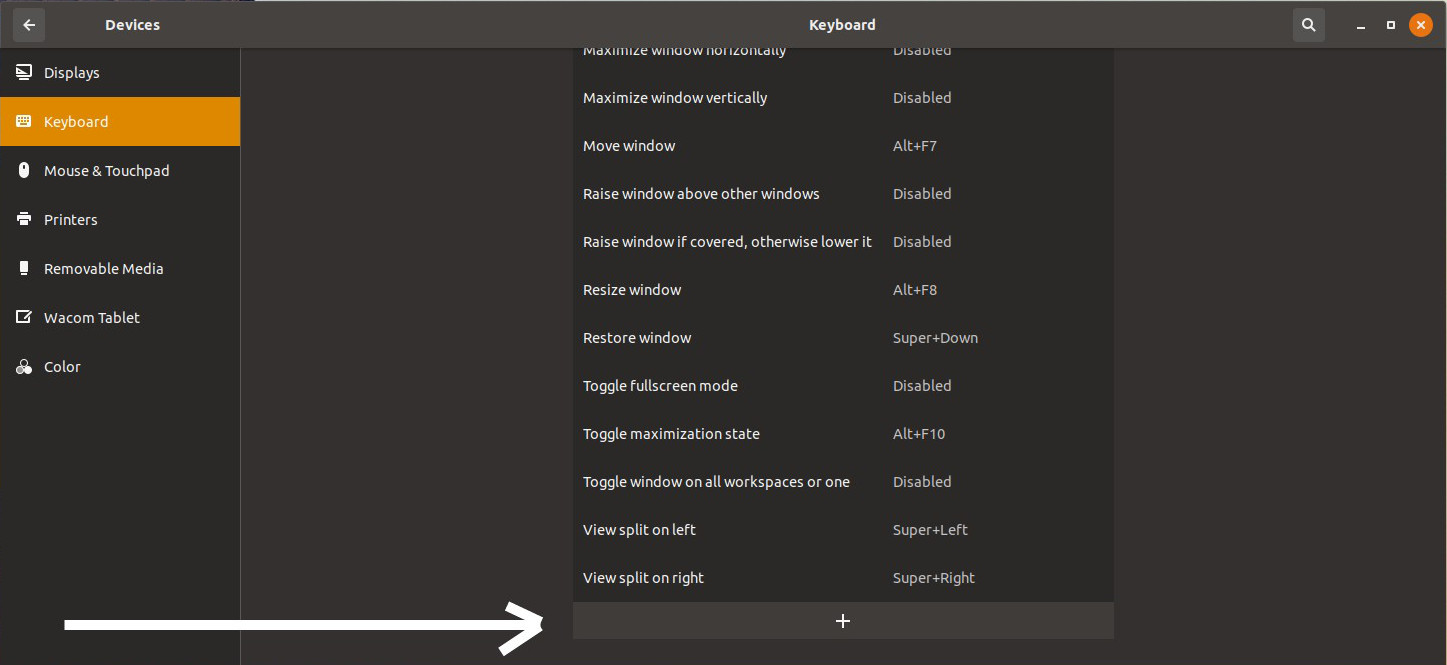Click the Color icon in sidebar
The image size is (1447, 665).
pos(24,367)
